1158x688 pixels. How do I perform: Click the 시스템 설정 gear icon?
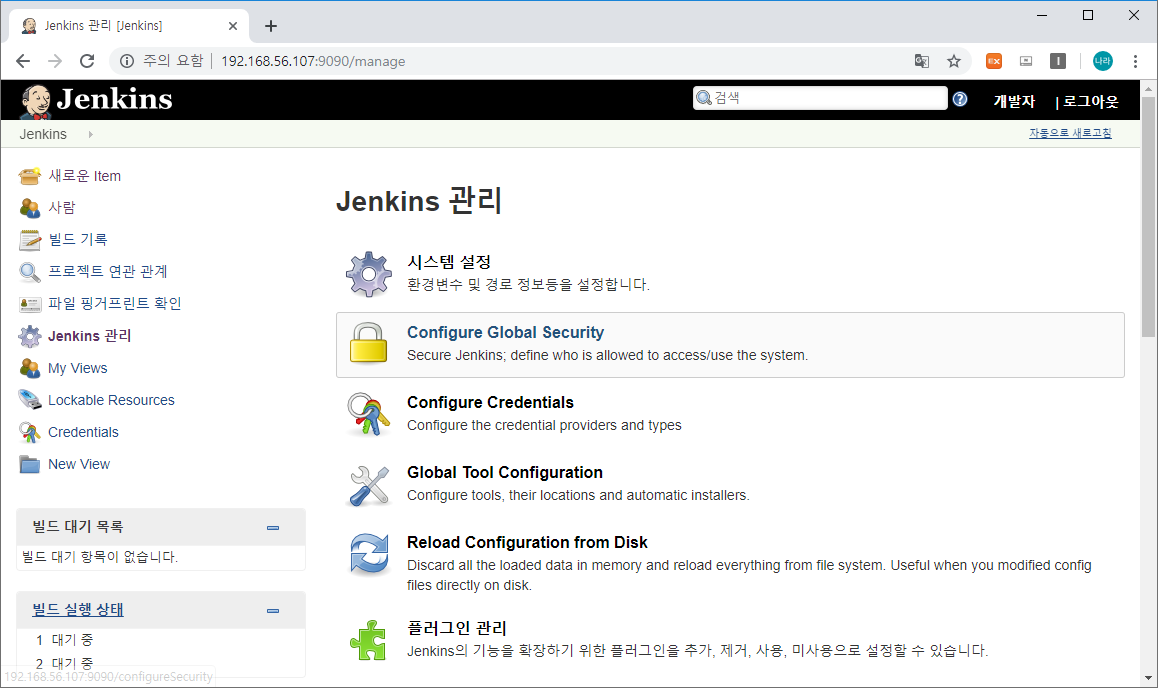pos(369,274)
